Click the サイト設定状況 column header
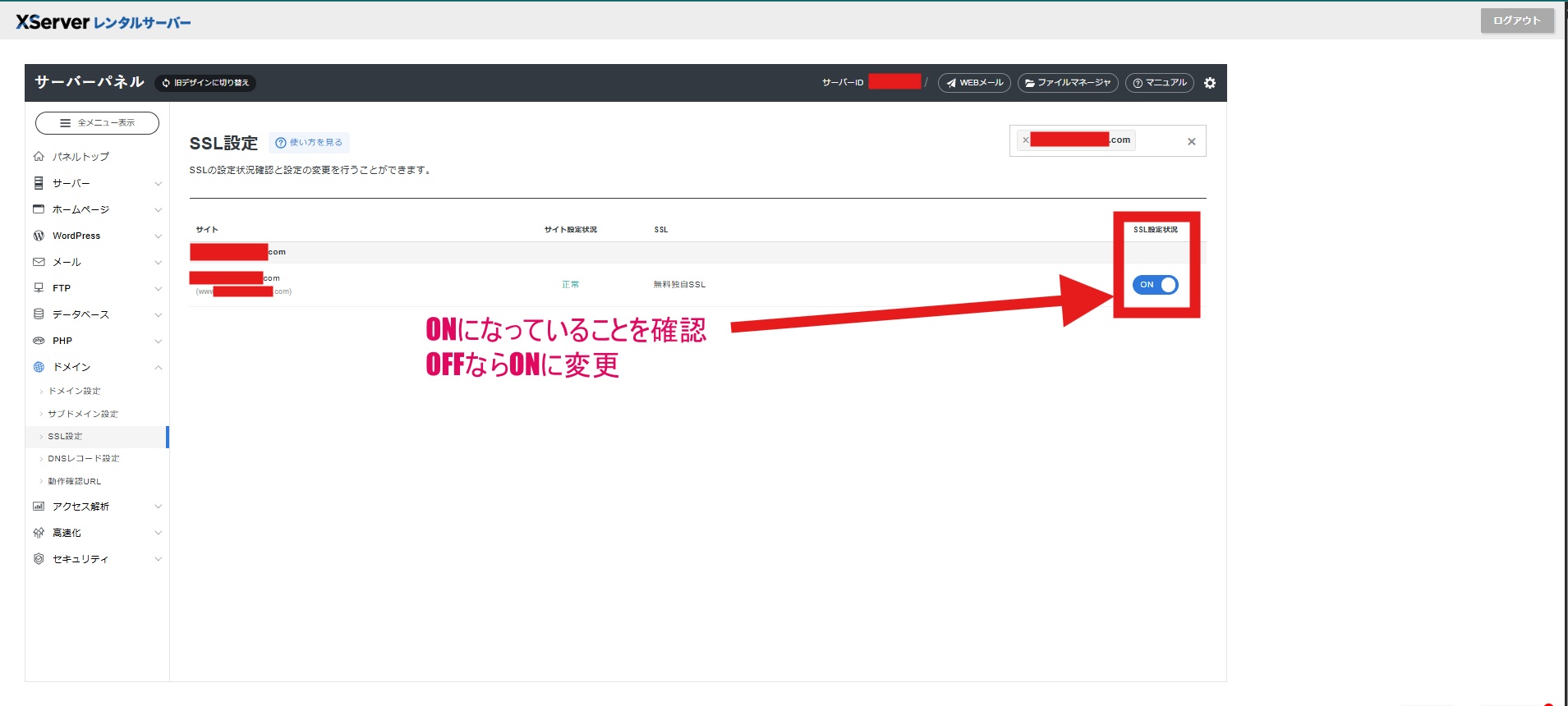This screenshot has height=706, width=1568. 570,230
